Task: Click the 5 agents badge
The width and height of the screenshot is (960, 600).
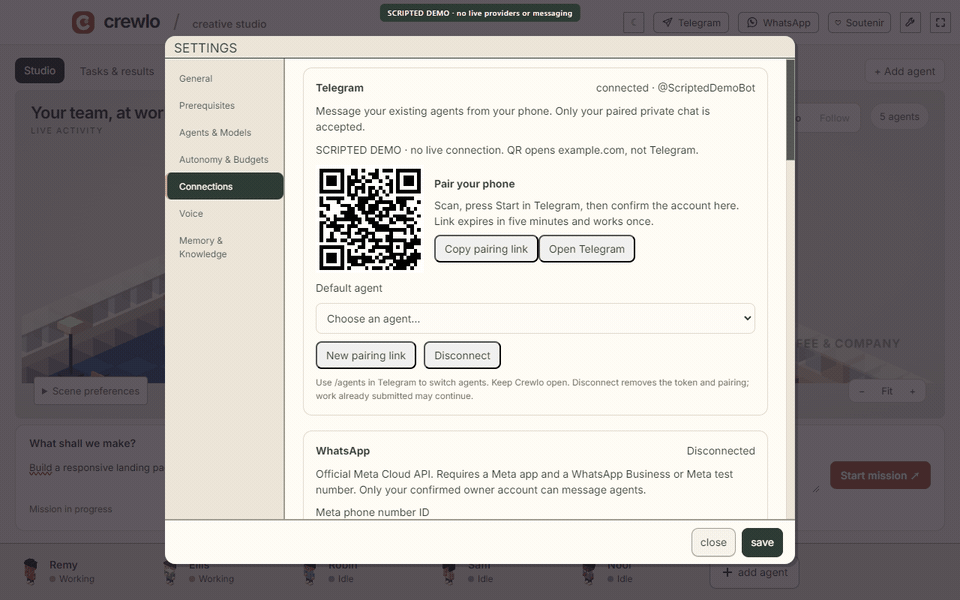Action: 899,116
